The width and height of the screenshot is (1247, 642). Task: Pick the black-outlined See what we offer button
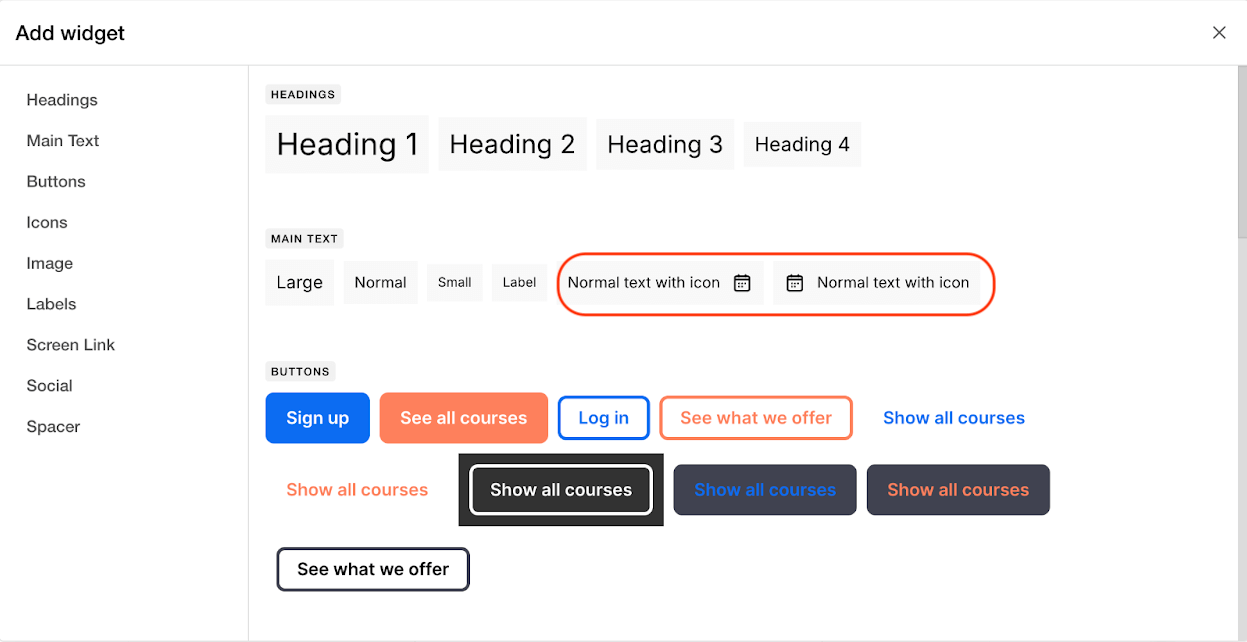[373, 569]
